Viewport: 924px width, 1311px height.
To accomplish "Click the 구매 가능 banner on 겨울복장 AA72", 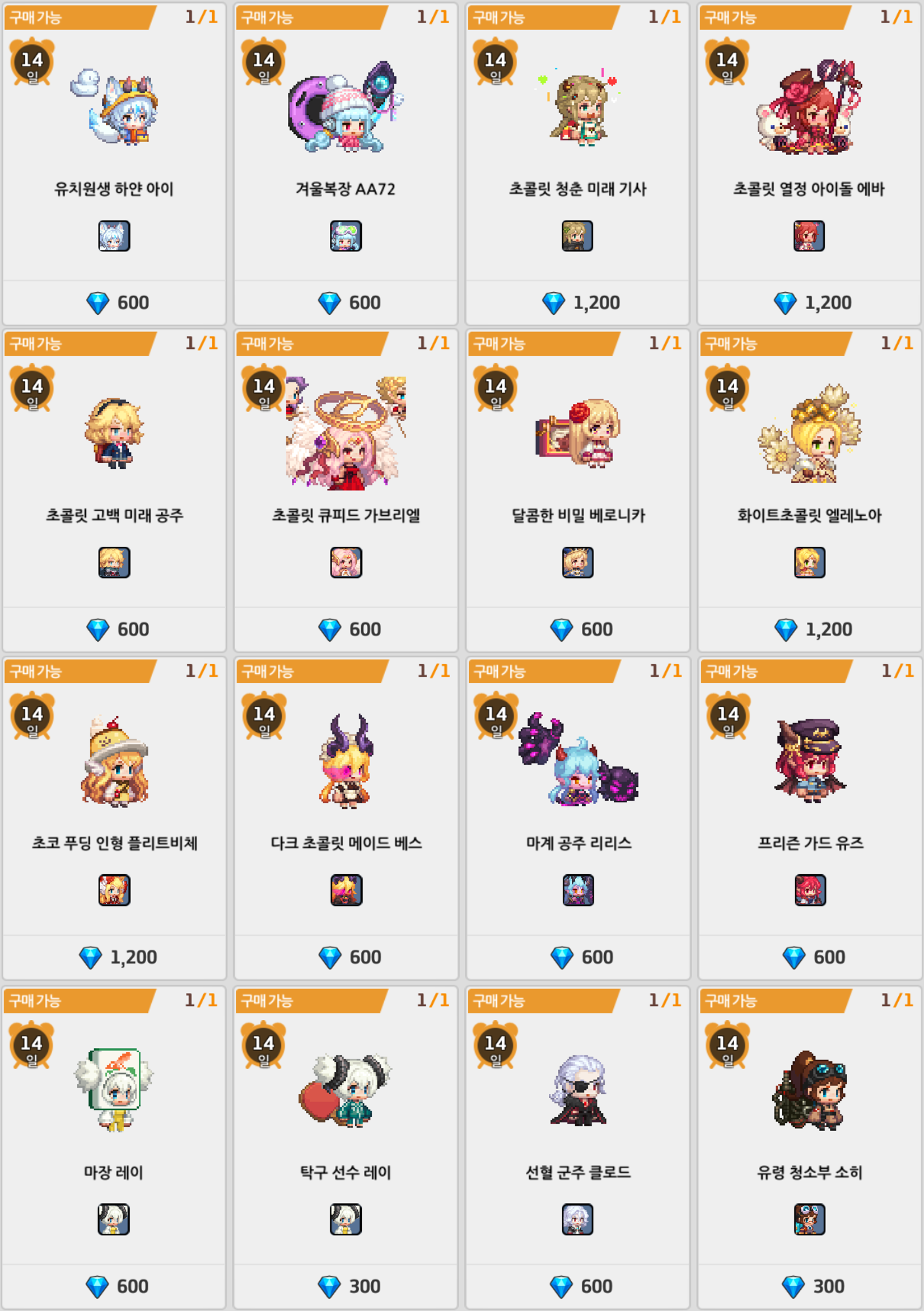I will [x=312, y=18].
